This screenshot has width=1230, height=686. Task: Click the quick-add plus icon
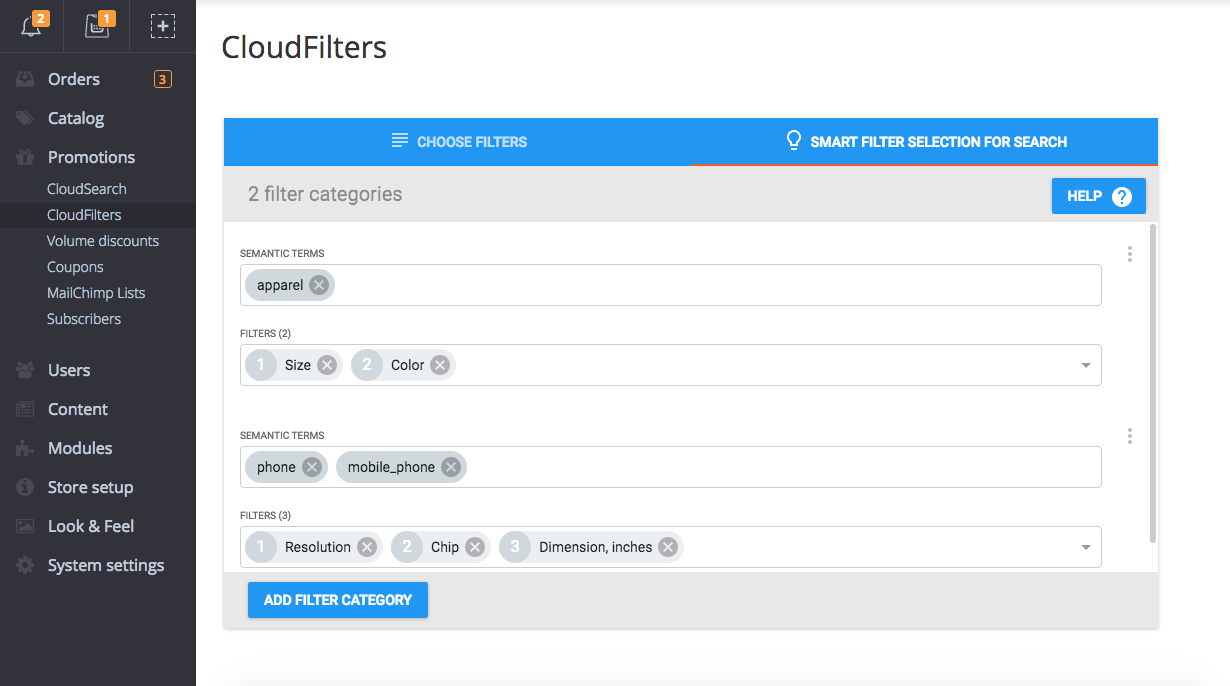162,25
